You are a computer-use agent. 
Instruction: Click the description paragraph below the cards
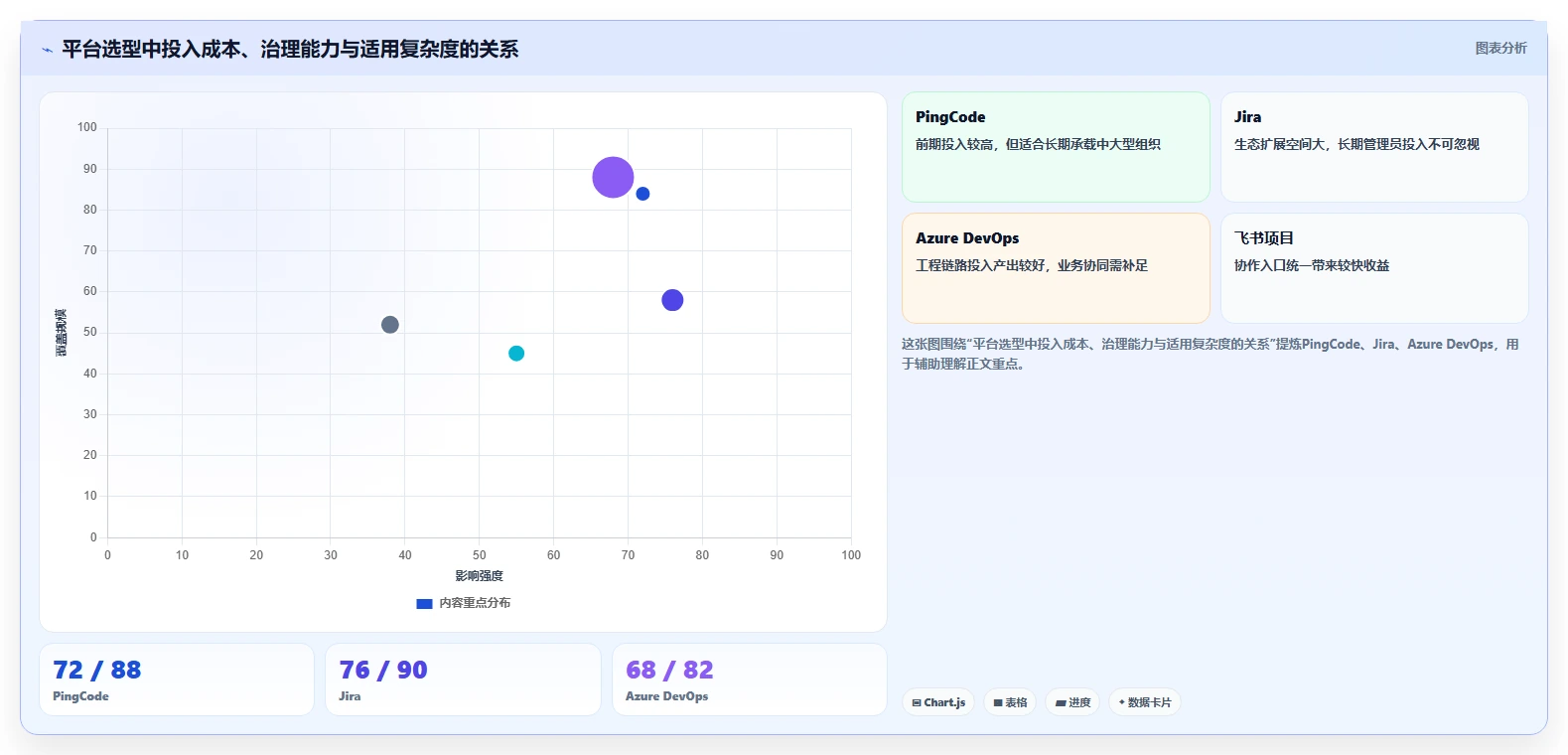(x=1210, y=354)
